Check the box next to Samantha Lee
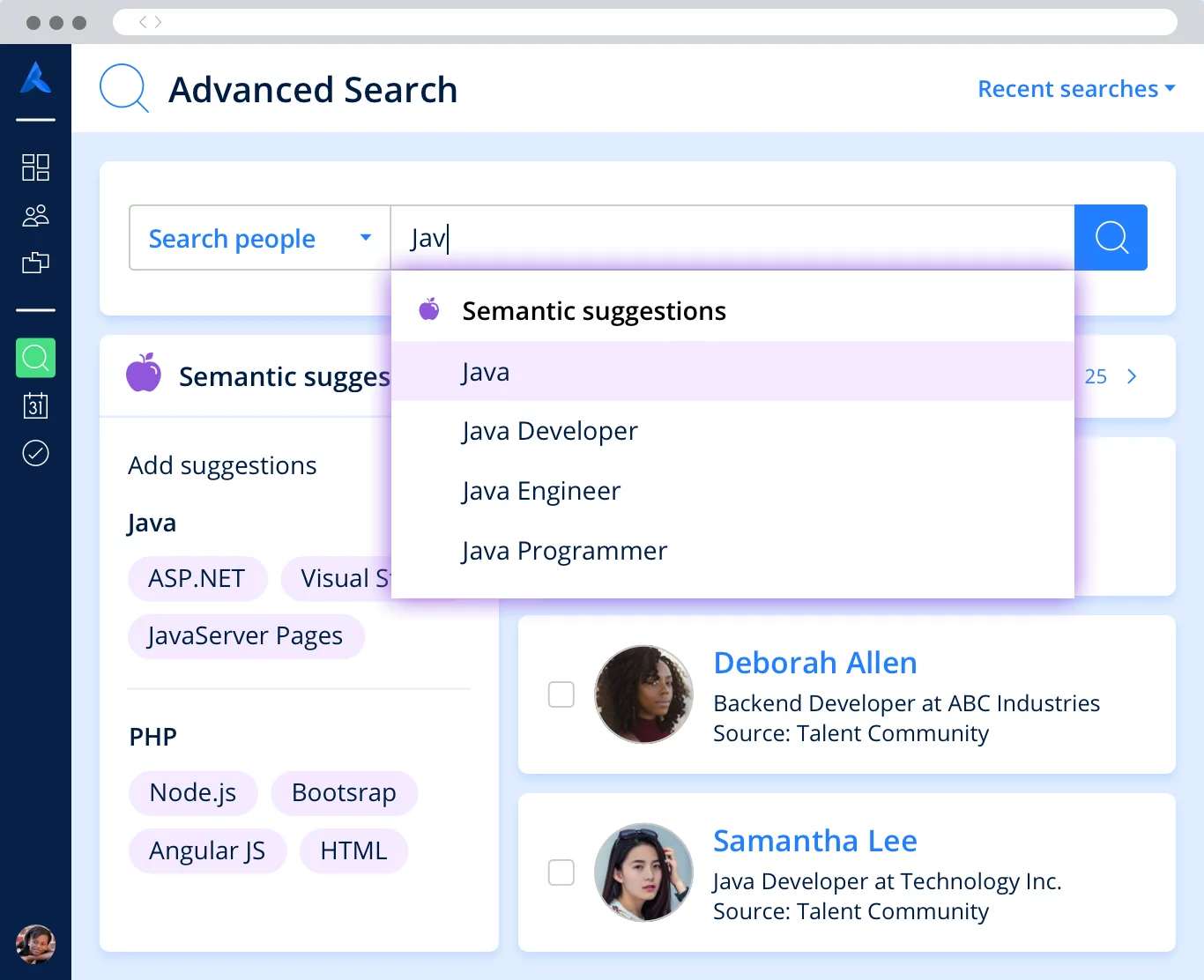This screenshot has width=1204, height=980. click(561, 872)
